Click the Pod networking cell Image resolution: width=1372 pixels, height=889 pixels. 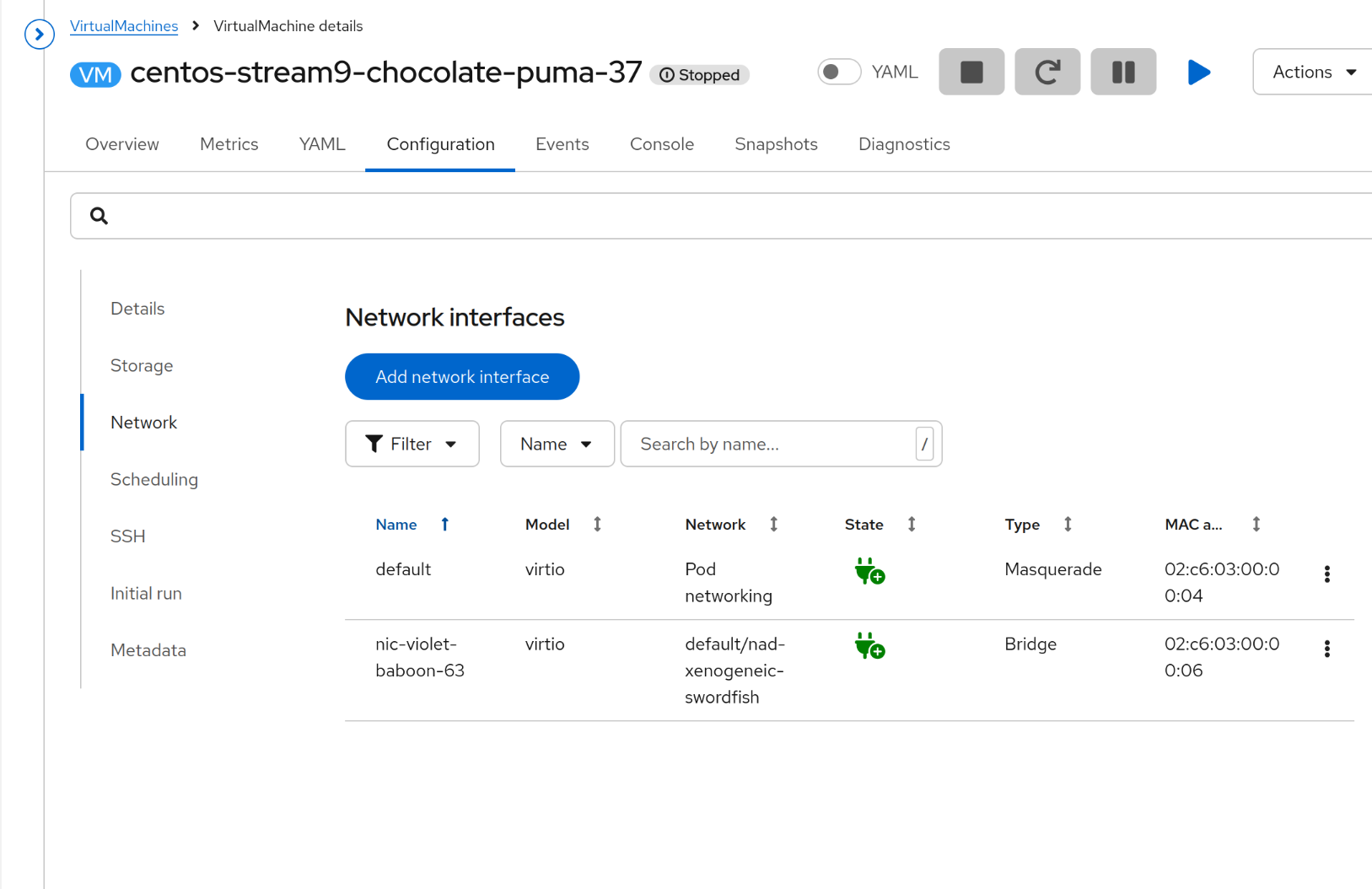(x=729, y=583)
